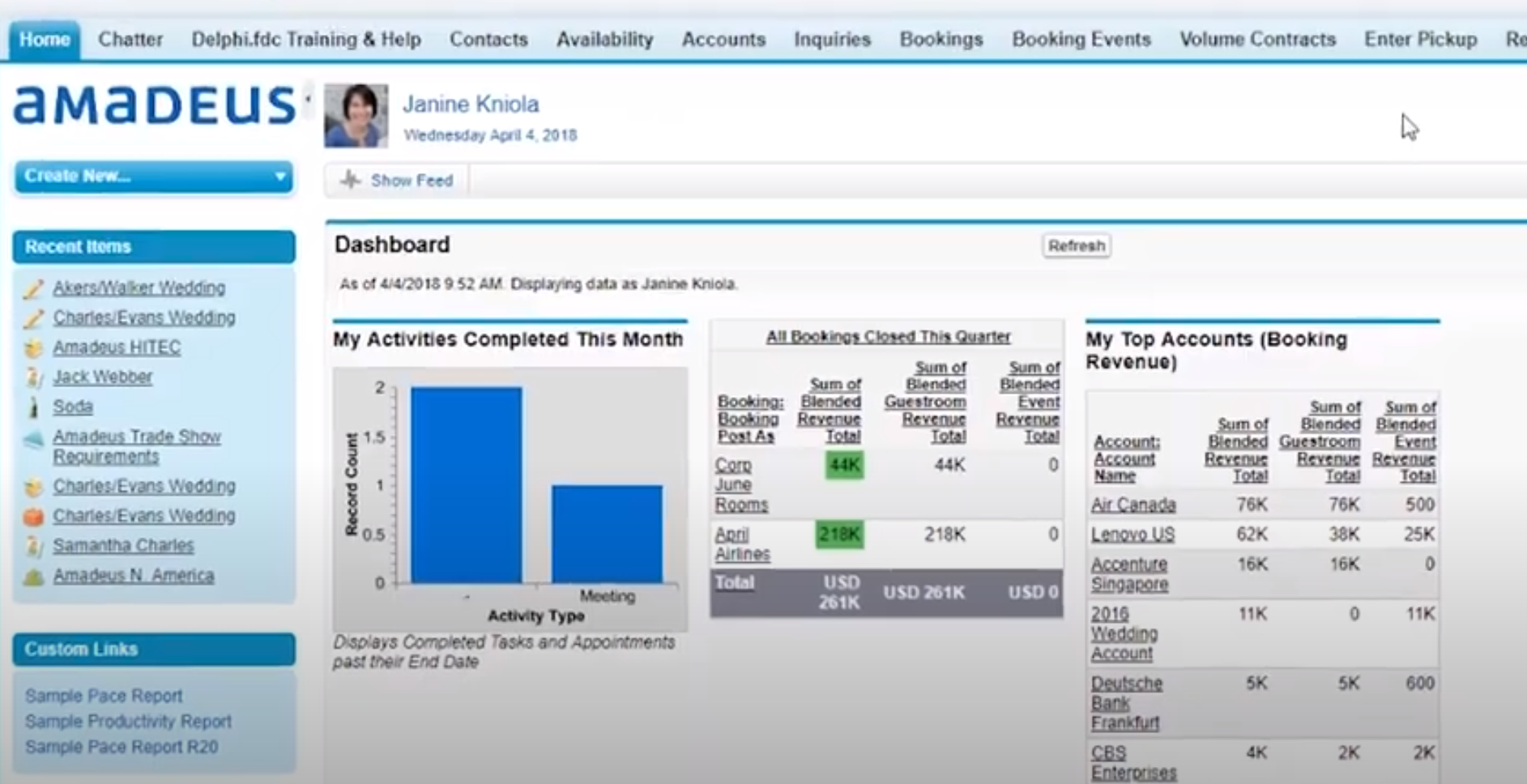Open Akers/Walker Wedding recent item
Screen dimensions: 1527x784
139,288
